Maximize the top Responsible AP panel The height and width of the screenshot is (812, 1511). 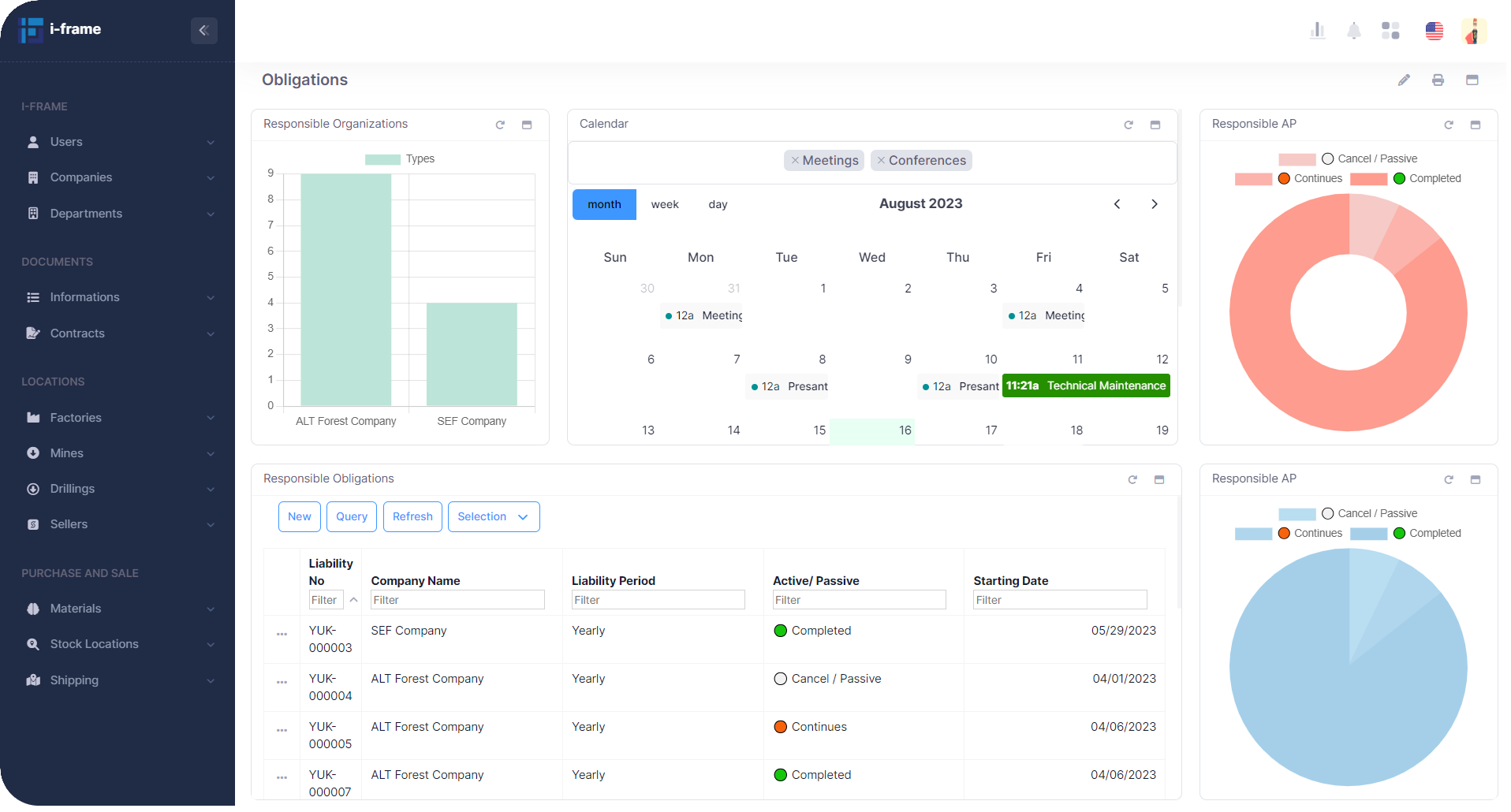pyautogui.click(x=1476, y=125)
